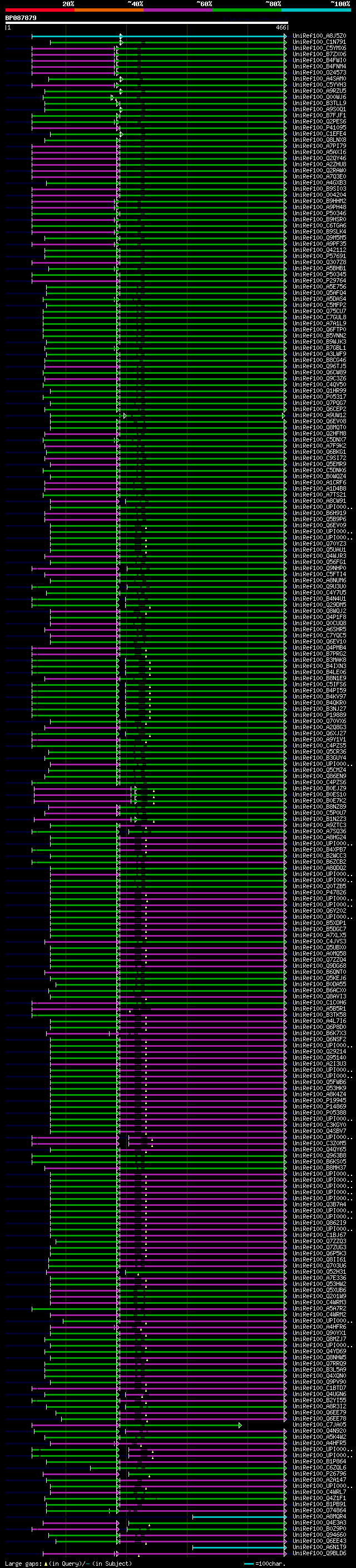The height and width of the screenshot is (1568, 356).
Task: Select hit label UniRef100_Q6FTP0
Action: pyautogui.click(x=319, y=329)
